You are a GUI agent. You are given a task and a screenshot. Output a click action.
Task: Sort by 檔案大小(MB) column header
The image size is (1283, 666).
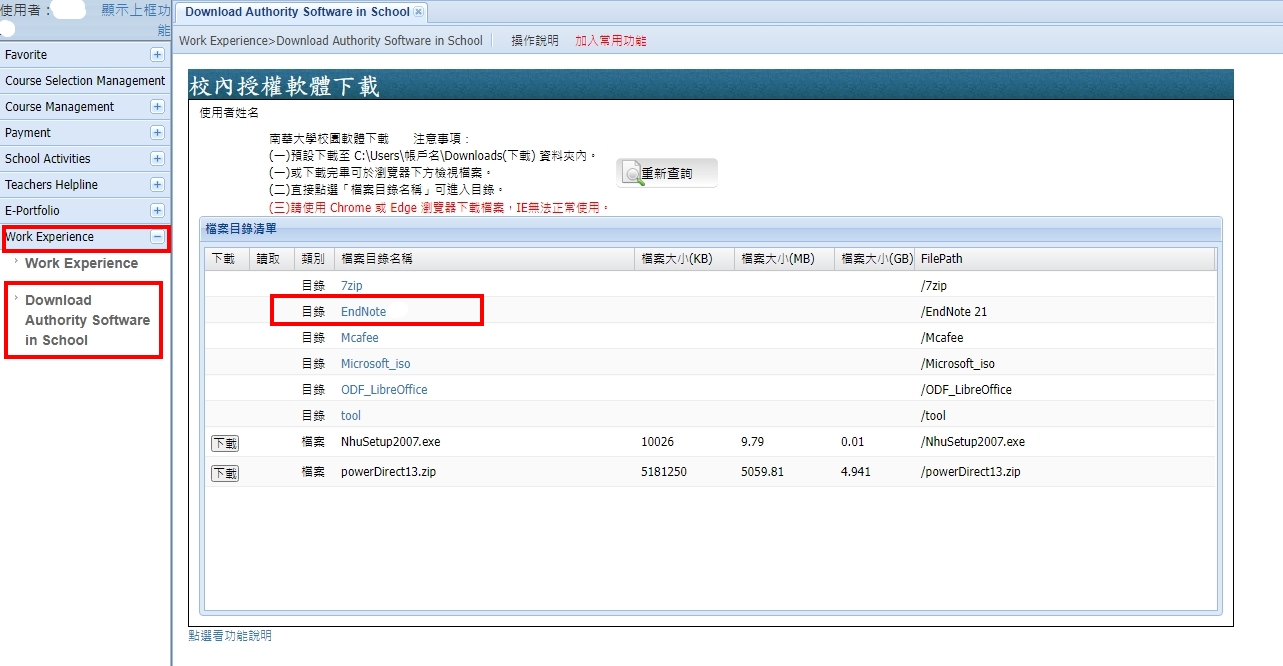785,258
